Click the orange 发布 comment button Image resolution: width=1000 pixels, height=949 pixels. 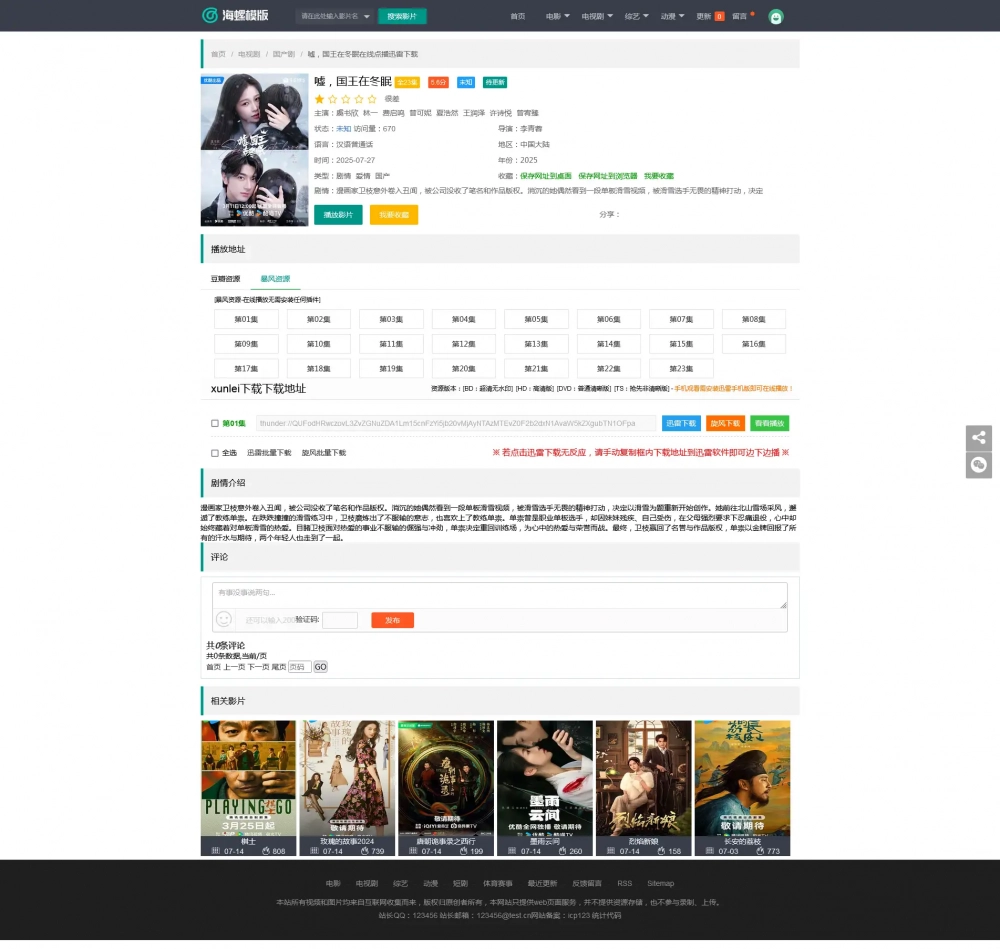pos(392,620)
